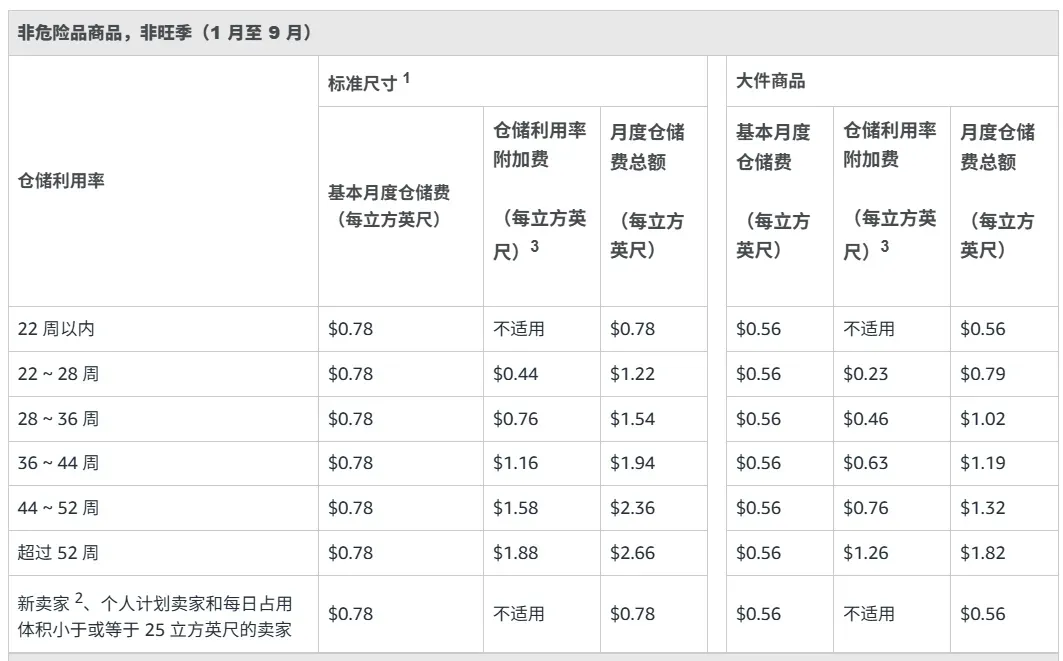
Task: Select the $0.44 surcharge cell
Action: coord(515,374)
